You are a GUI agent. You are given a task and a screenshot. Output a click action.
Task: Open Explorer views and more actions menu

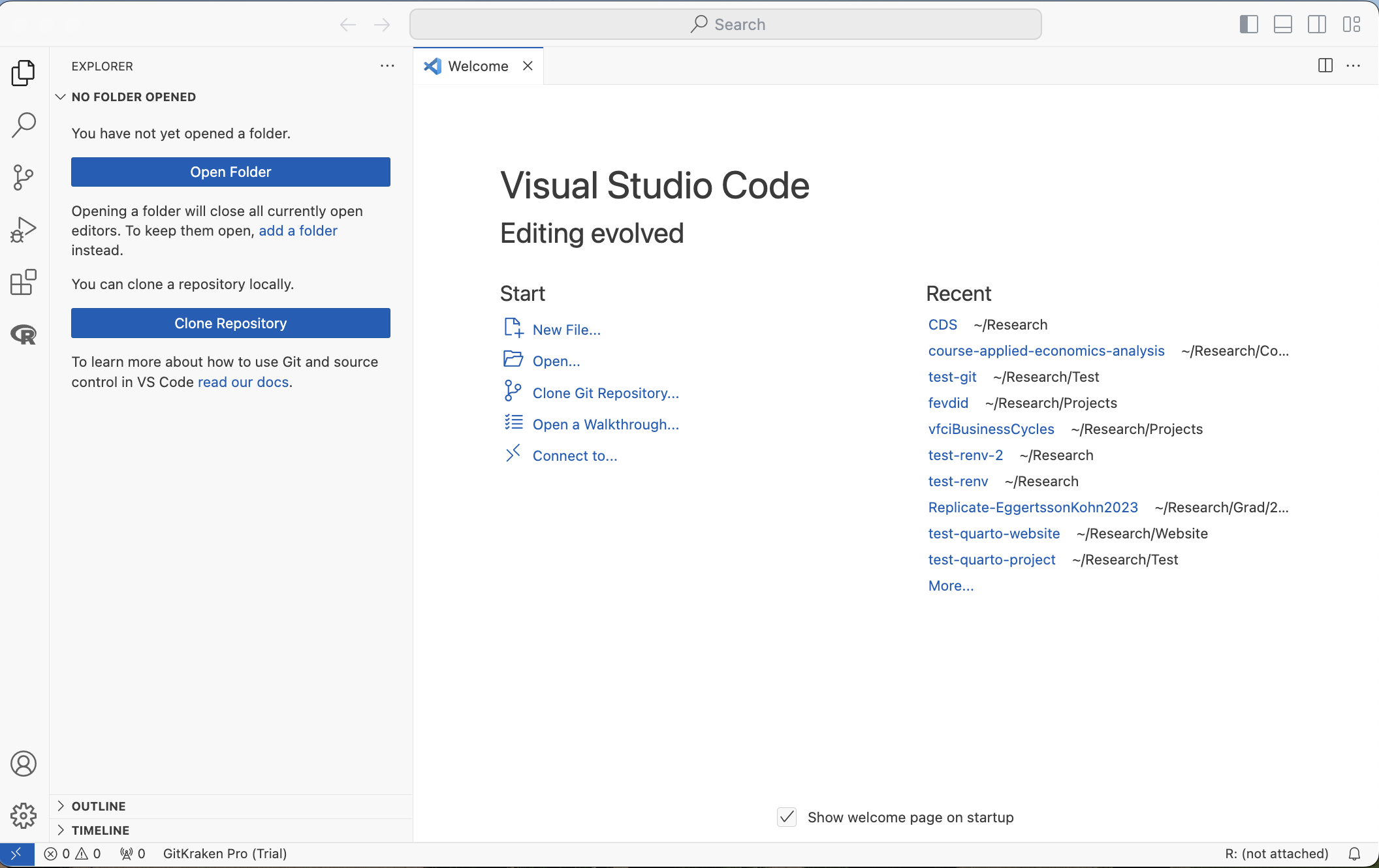[x=387, y=66]
